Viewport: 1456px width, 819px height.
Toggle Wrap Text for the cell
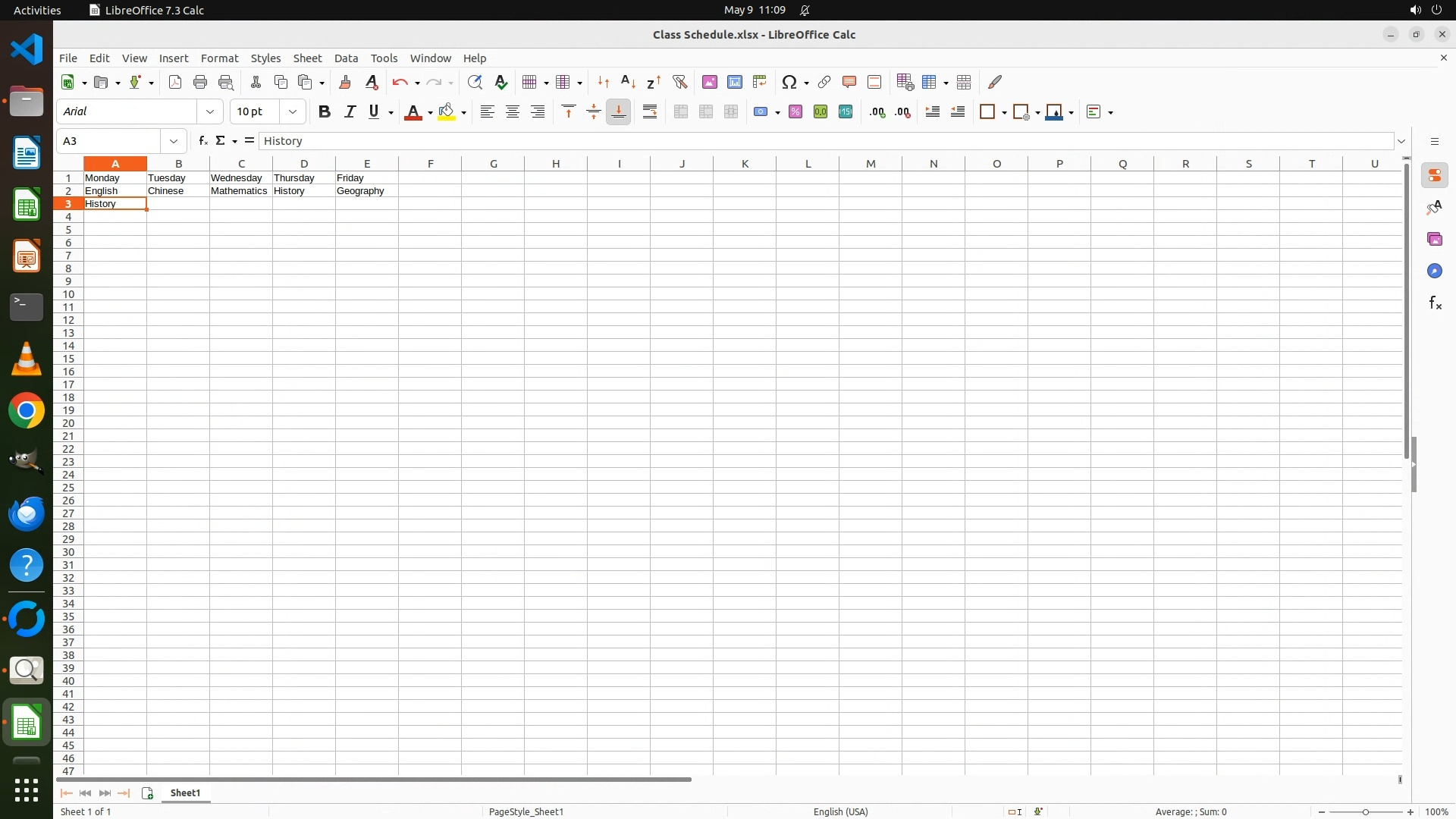click(650, 111)
